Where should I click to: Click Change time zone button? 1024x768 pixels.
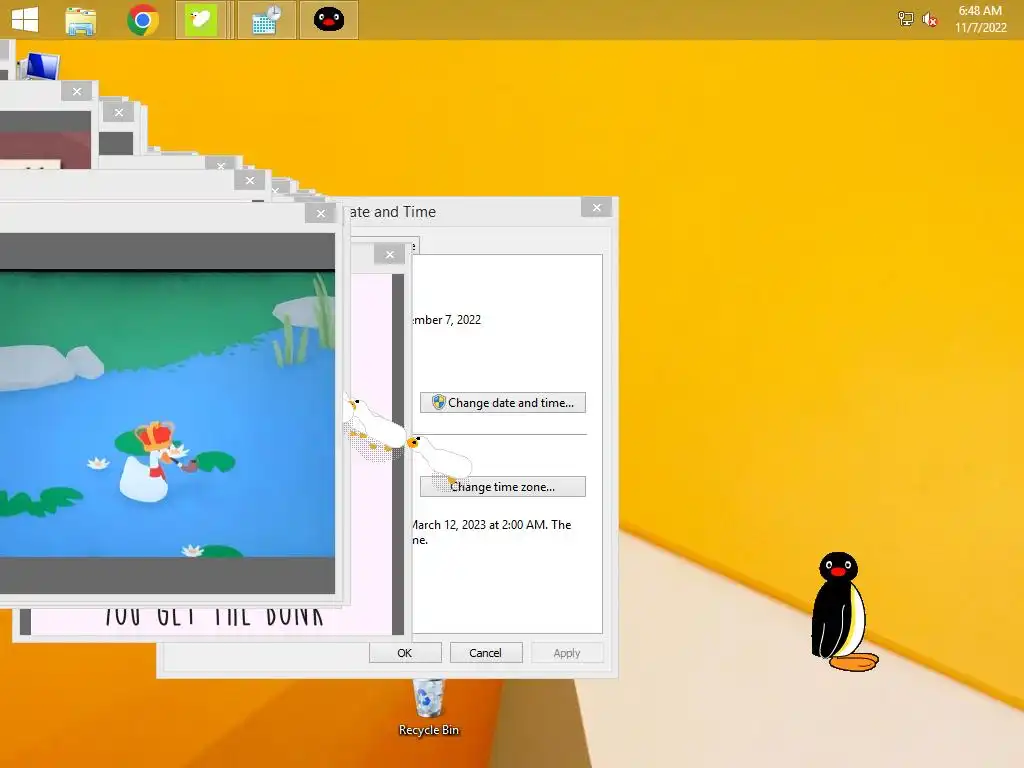point(502,487)
